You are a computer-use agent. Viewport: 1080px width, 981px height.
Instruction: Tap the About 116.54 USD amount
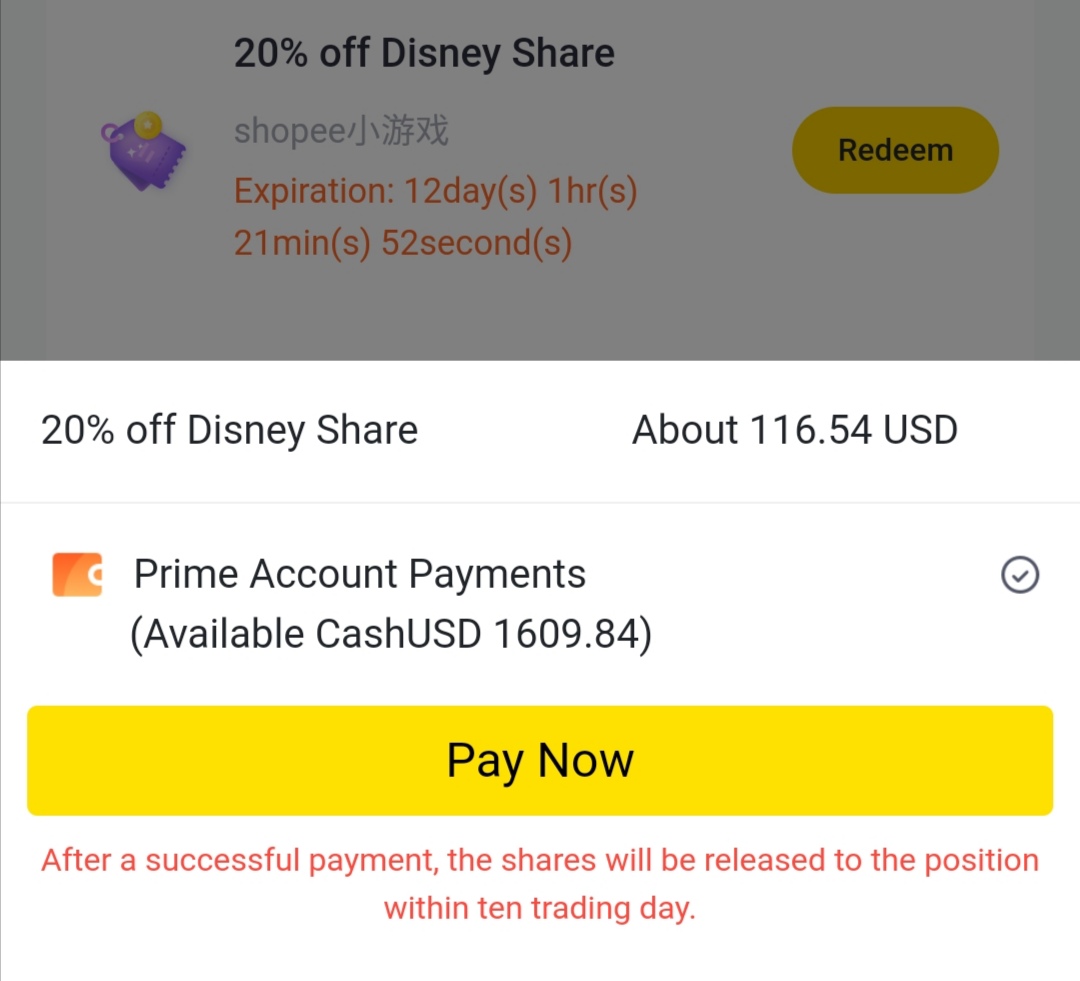pos(795,430)
